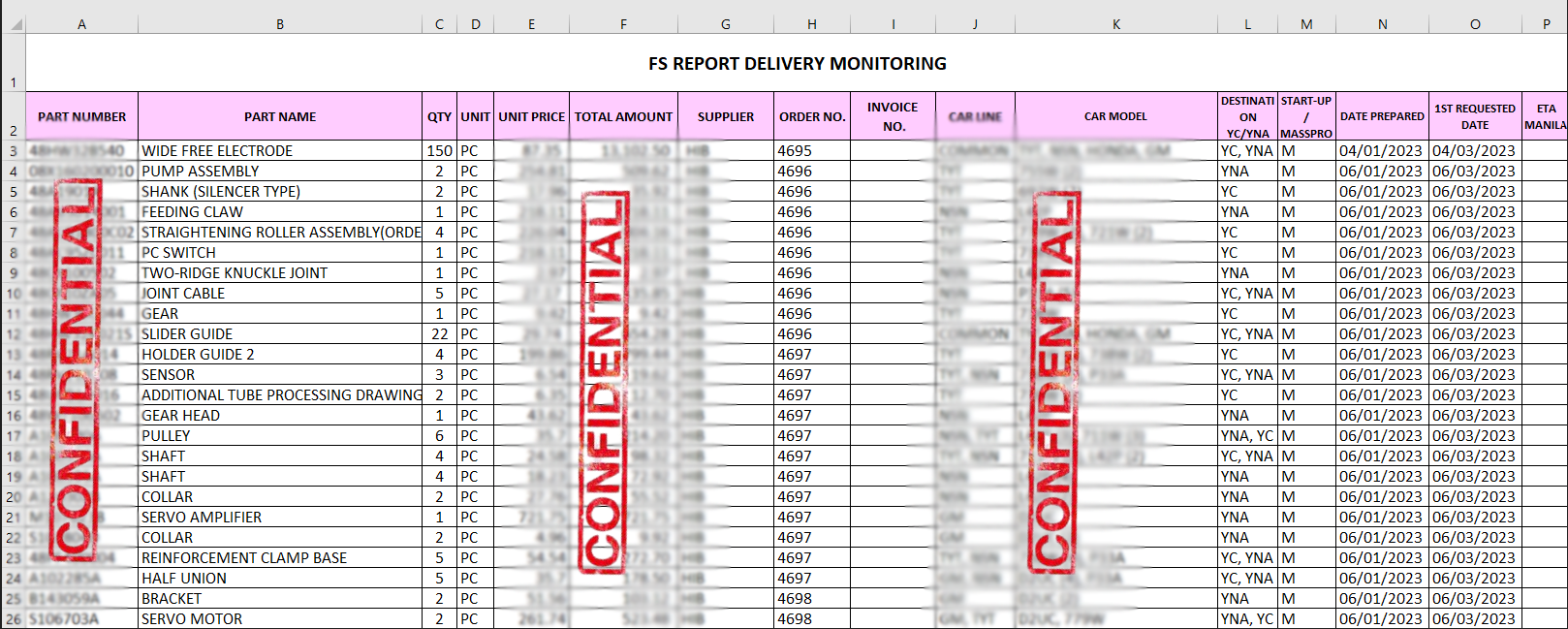Click the FS REPORT DELIVERY MONITORING title cell

pyautogui.click(x=797, y=63)
